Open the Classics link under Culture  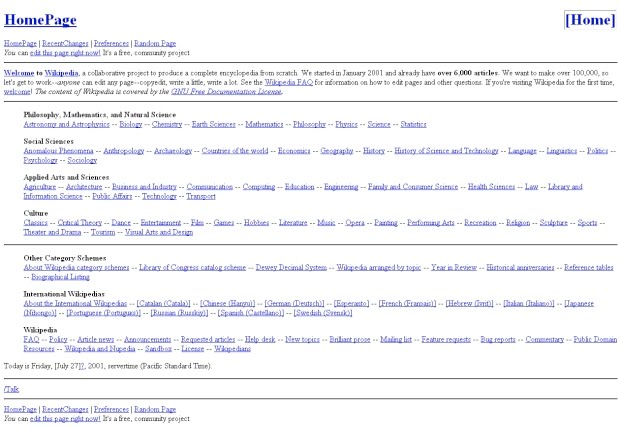(36, 223)
